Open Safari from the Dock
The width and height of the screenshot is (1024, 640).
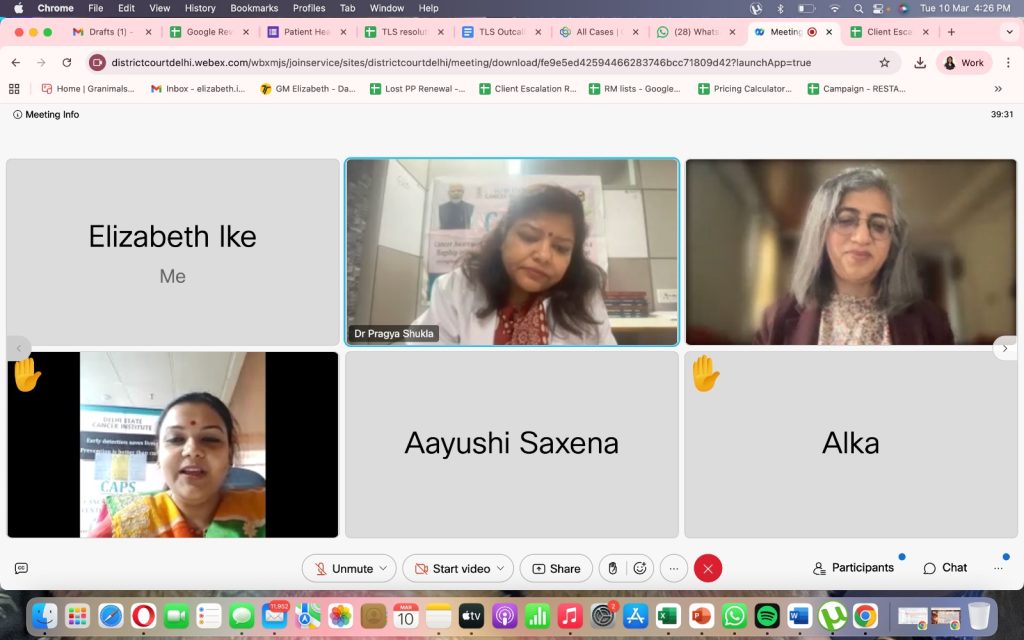pos(110,616)
